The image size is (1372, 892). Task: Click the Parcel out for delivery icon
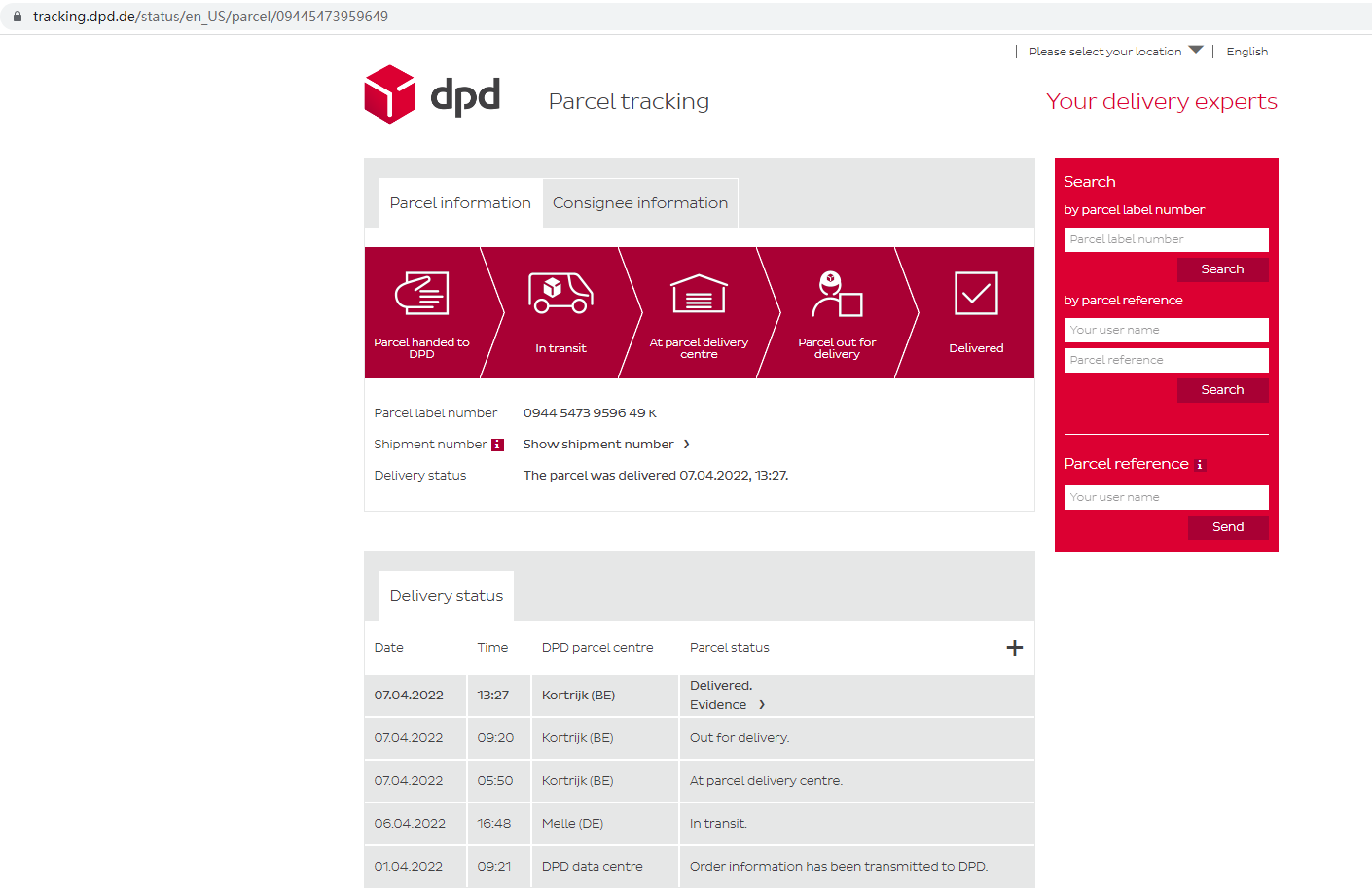tap(837, 294)
